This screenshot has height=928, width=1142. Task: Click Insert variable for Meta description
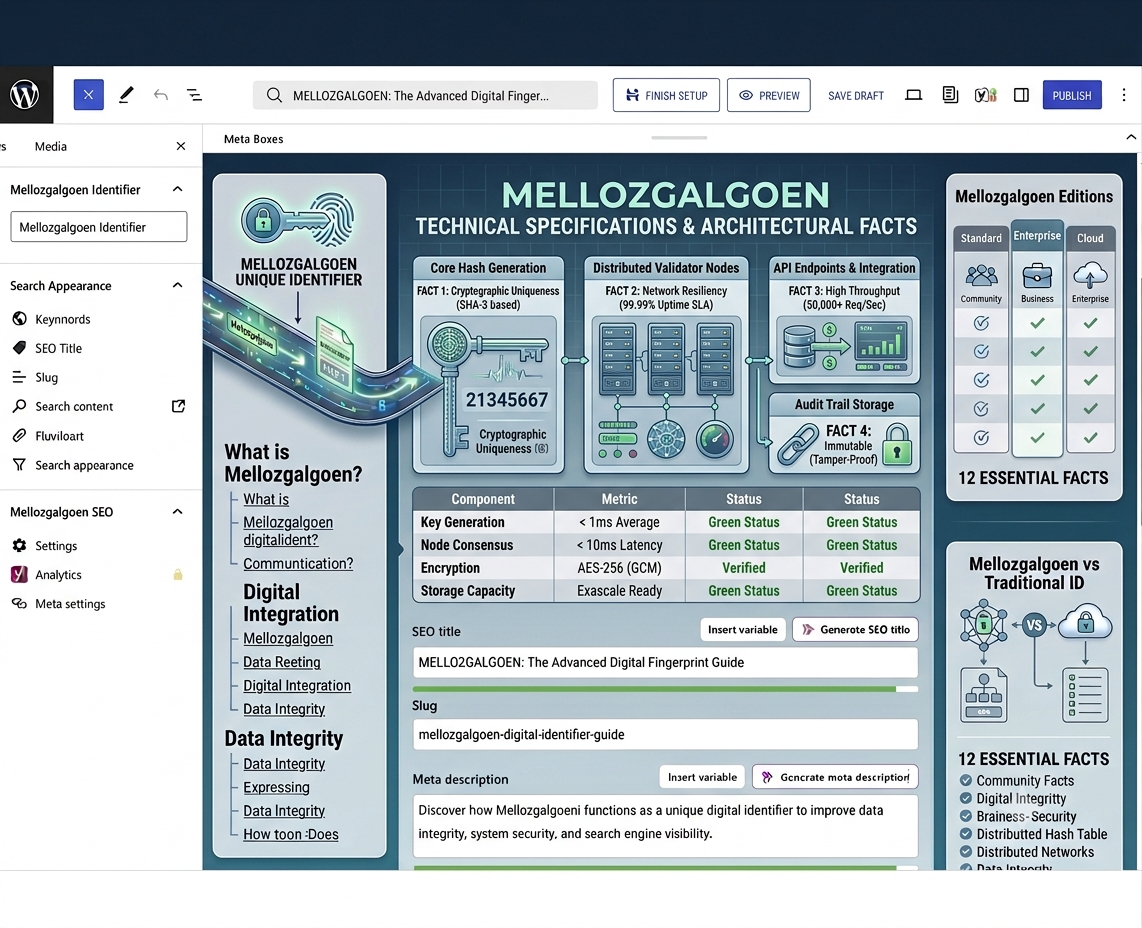click(702, 777)
